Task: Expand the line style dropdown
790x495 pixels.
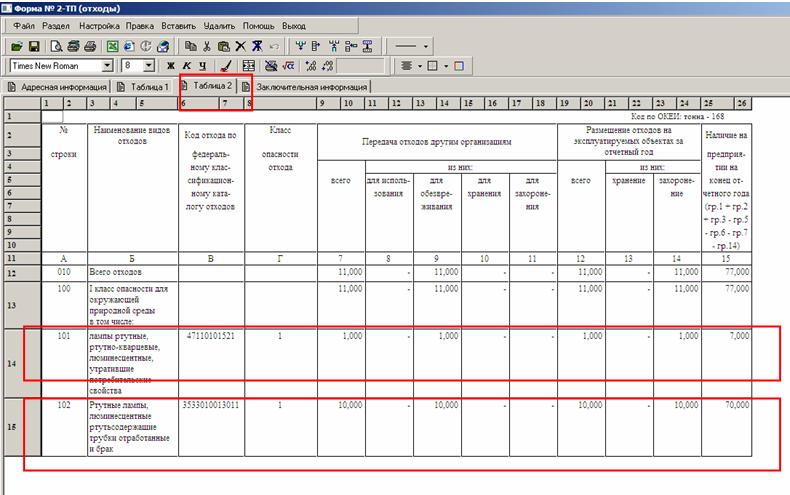Action: click(x=426, y=46)
